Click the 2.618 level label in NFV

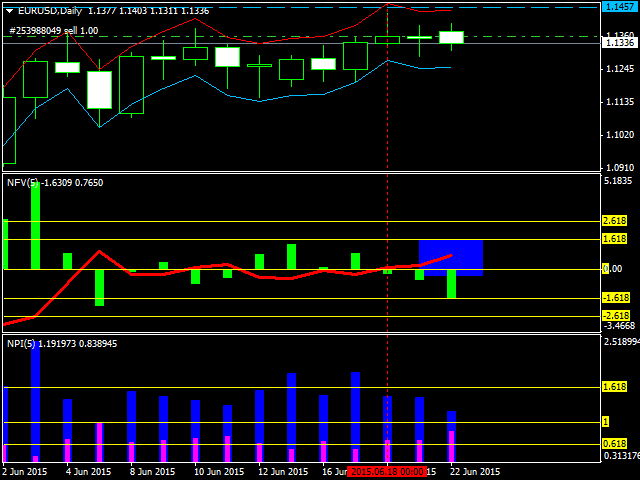point(615,221)
